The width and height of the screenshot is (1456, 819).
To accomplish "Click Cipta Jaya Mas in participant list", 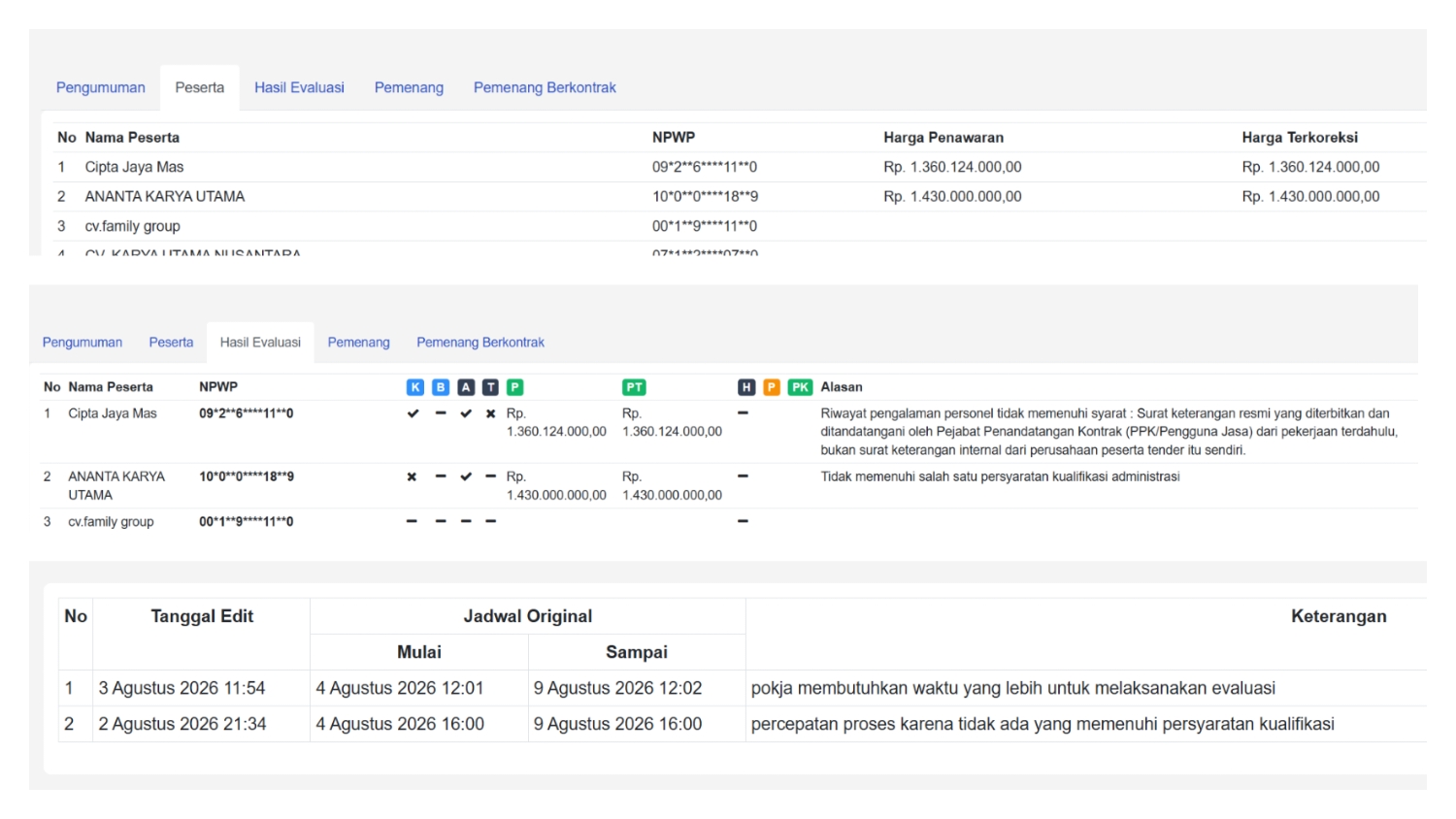I will [x=134, y=167].
